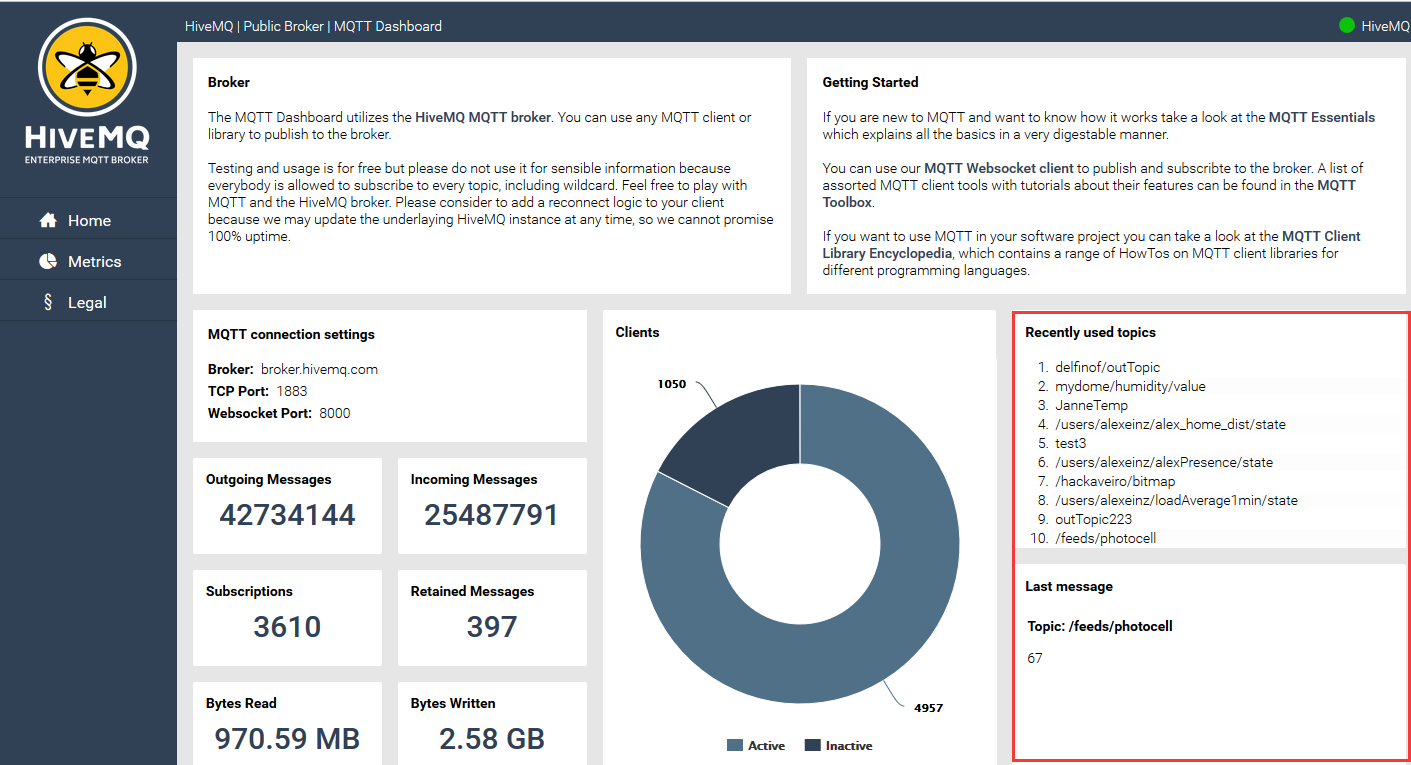The image size is (1411, 765).
Task: Toggle the Inactive legend swatch
Action: [812, 745]
